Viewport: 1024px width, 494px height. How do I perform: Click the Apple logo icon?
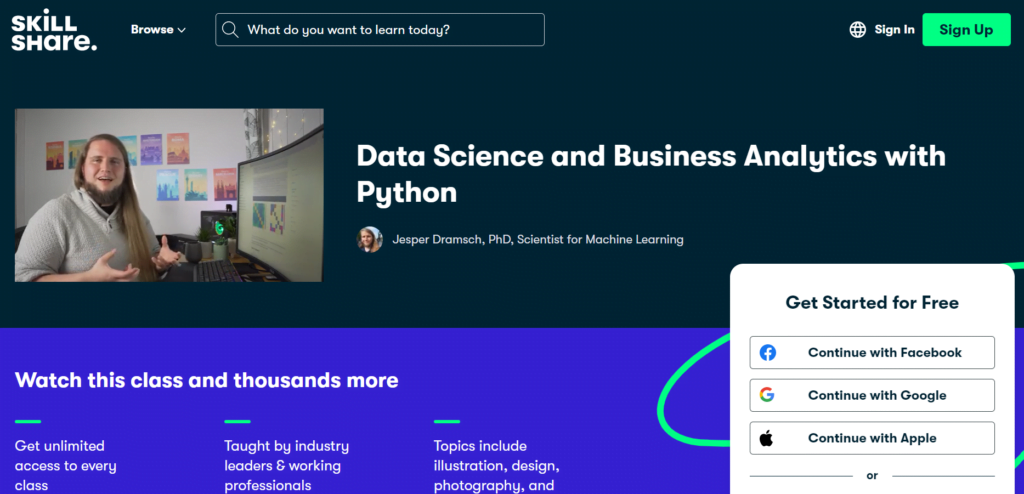767,438
